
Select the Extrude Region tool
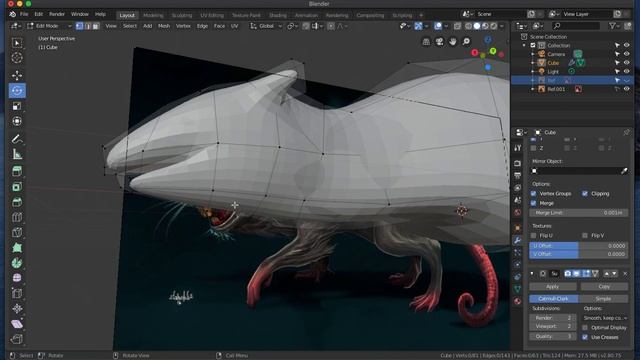tap(17, 171)
